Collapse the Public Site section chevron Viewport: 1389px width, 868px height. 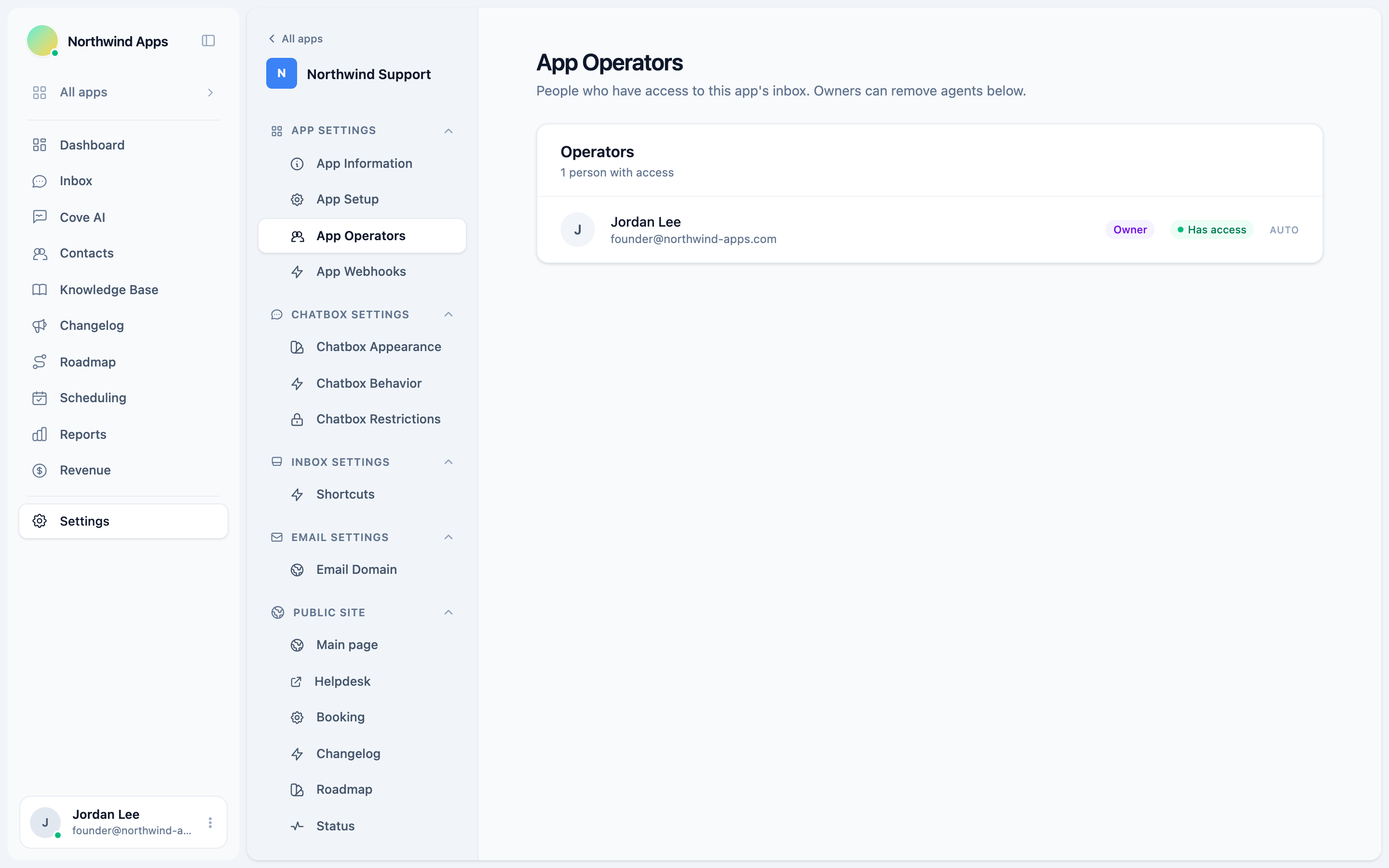(448, 612)
